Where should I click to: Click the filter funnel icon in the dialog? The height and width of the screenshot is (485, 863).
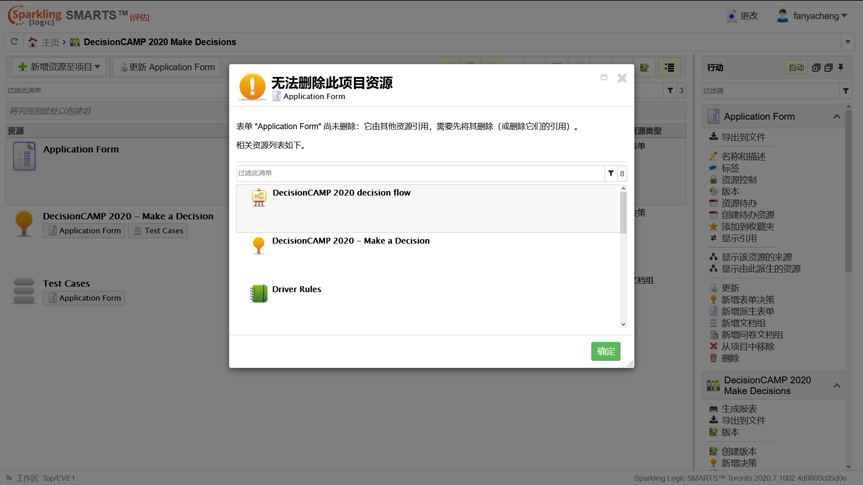click(x=610, y=173)
